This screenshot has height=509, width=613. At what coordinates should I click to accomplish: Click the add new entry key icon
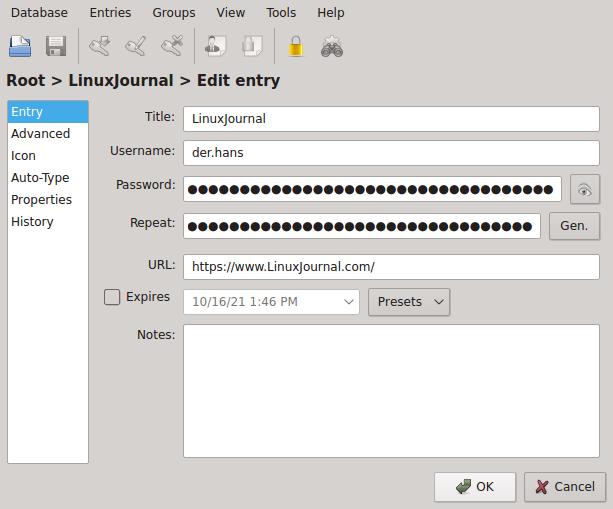[99, 46]
